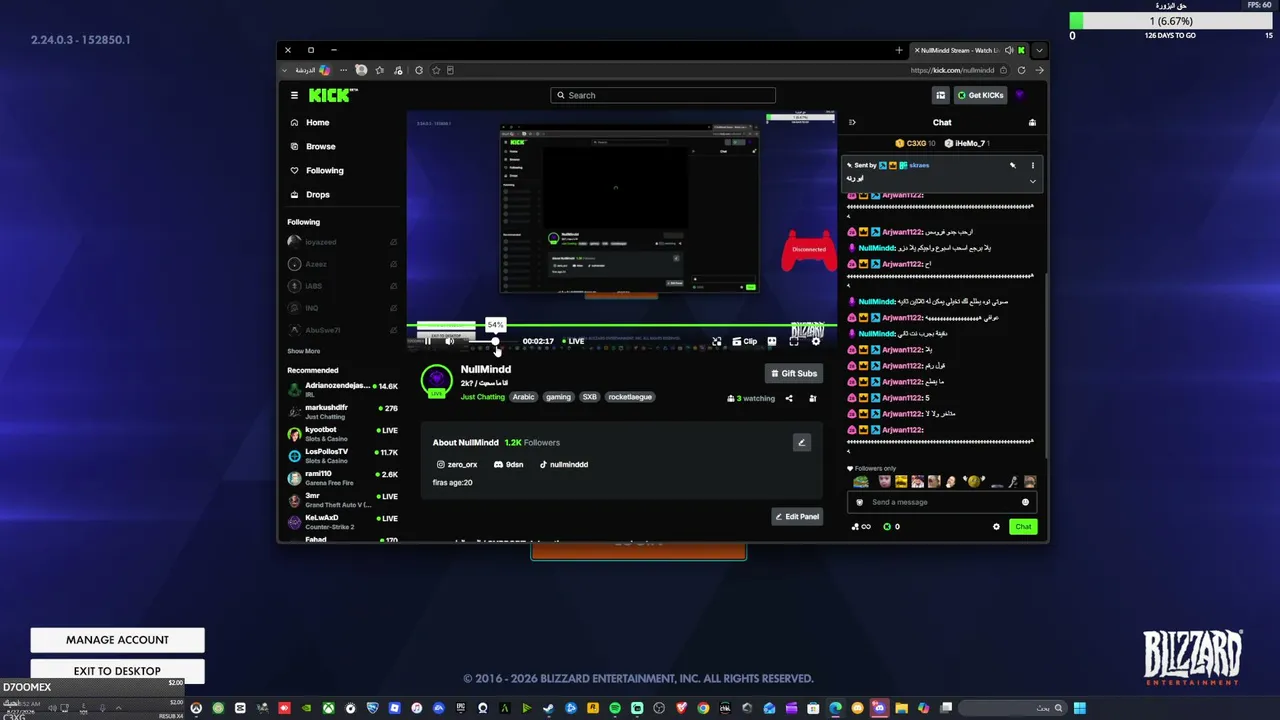This screenshot has width=1280, height=720.
Task: Open video player settings gear
Action: pos(816,341)
